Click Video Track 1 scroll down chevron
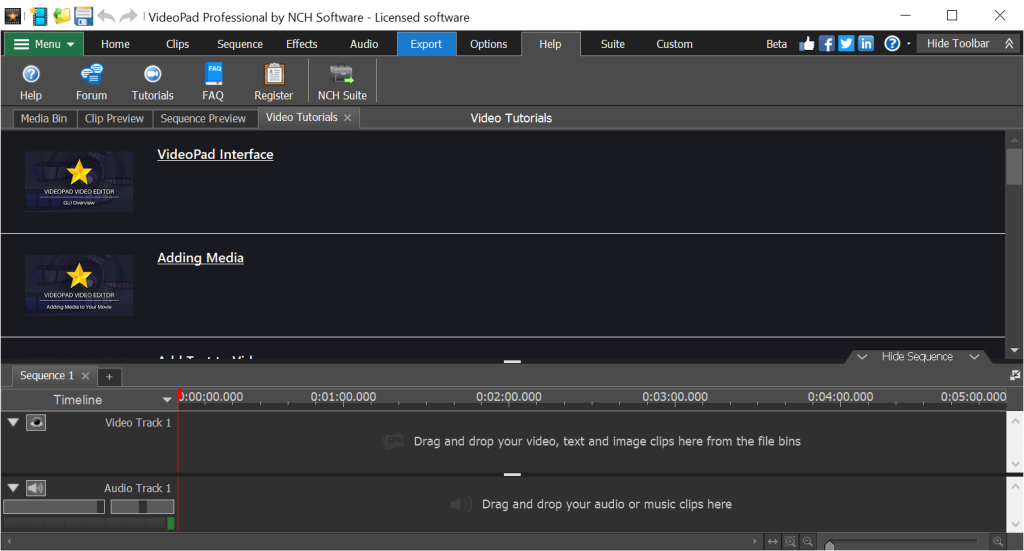The width and height of the screenshot is (1024, 551). pos(1015,464)
